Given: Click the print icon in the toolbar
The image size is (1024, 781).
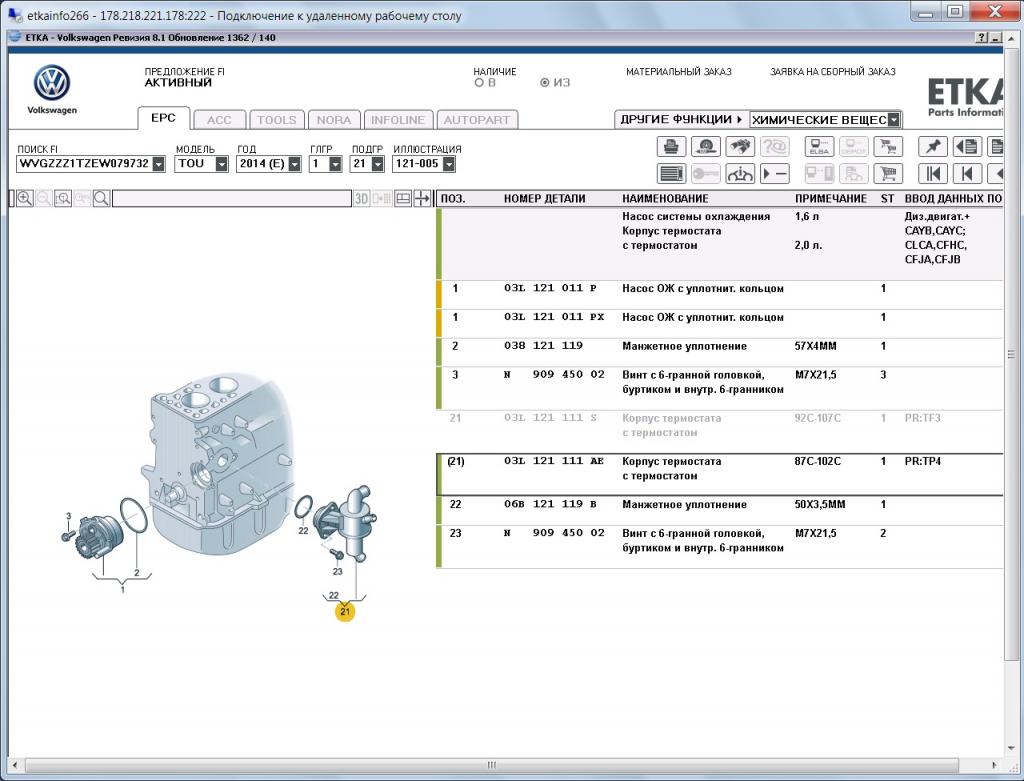Looking at the screenshot, I should point(671,146).
